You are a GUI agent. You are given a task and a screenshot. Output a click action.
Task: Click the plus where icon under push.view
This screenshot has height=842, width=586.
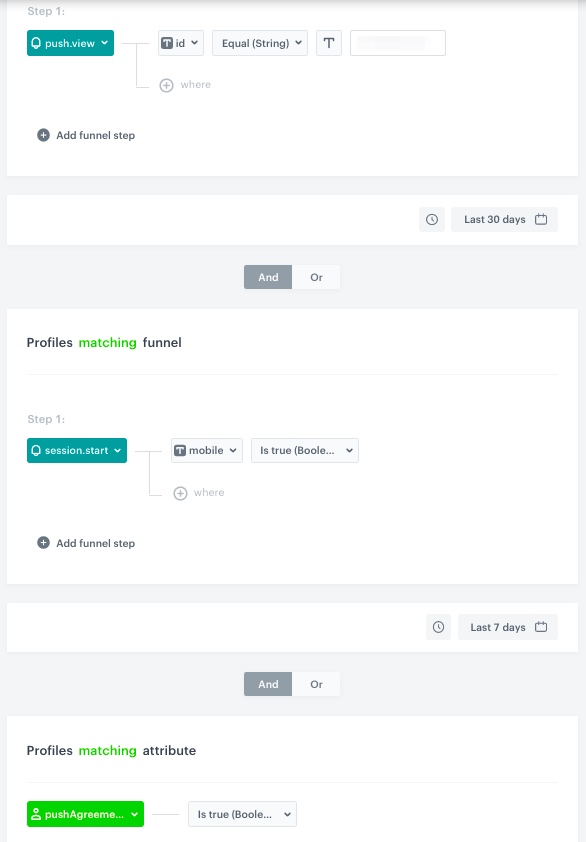point(167,85)
